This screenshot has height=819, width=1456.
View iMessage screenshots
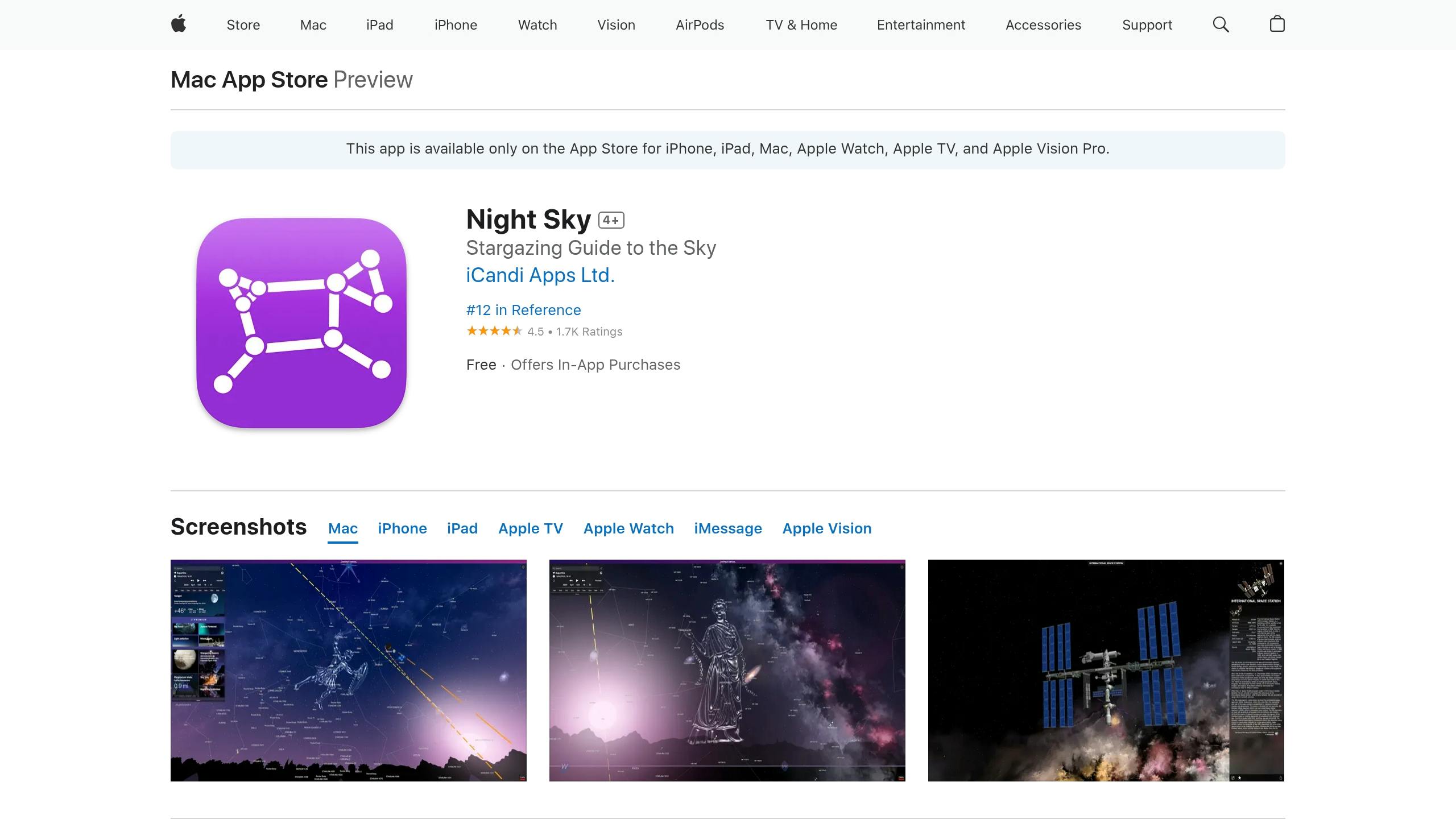727,528
